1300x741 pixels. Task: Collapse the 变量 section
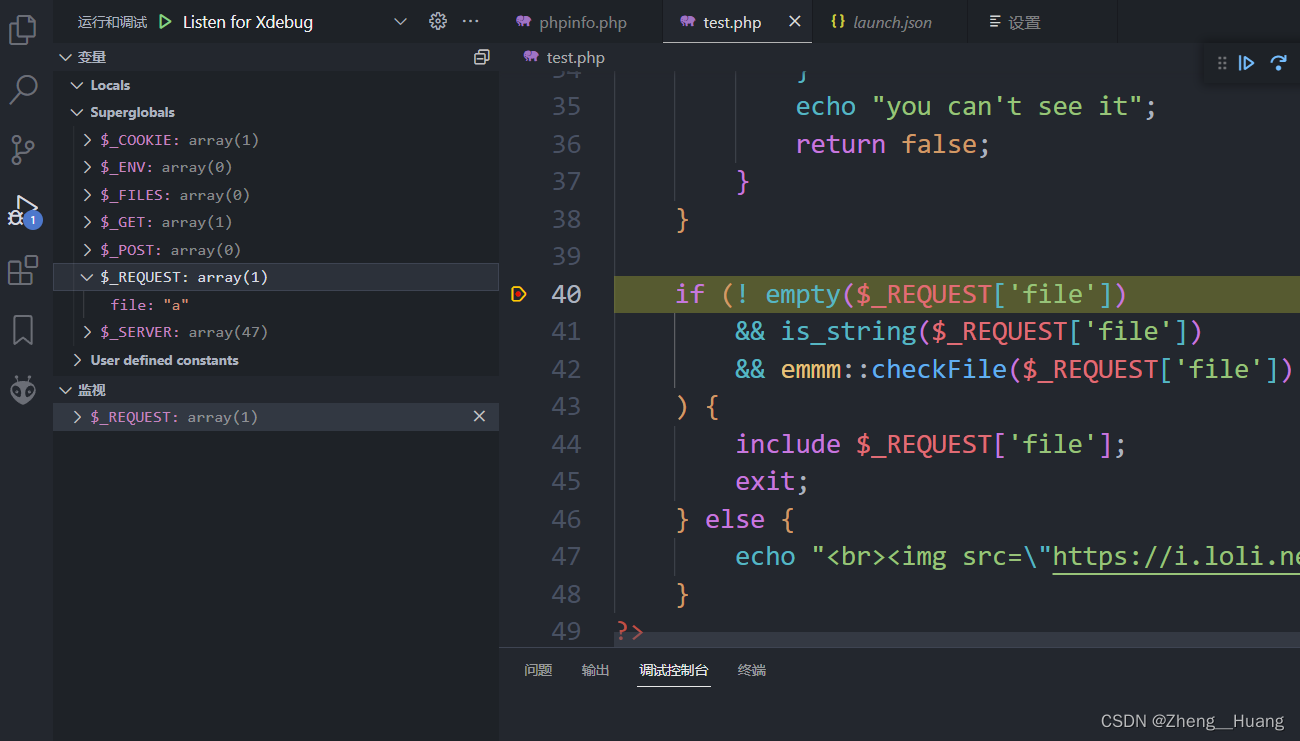point(66,57)
